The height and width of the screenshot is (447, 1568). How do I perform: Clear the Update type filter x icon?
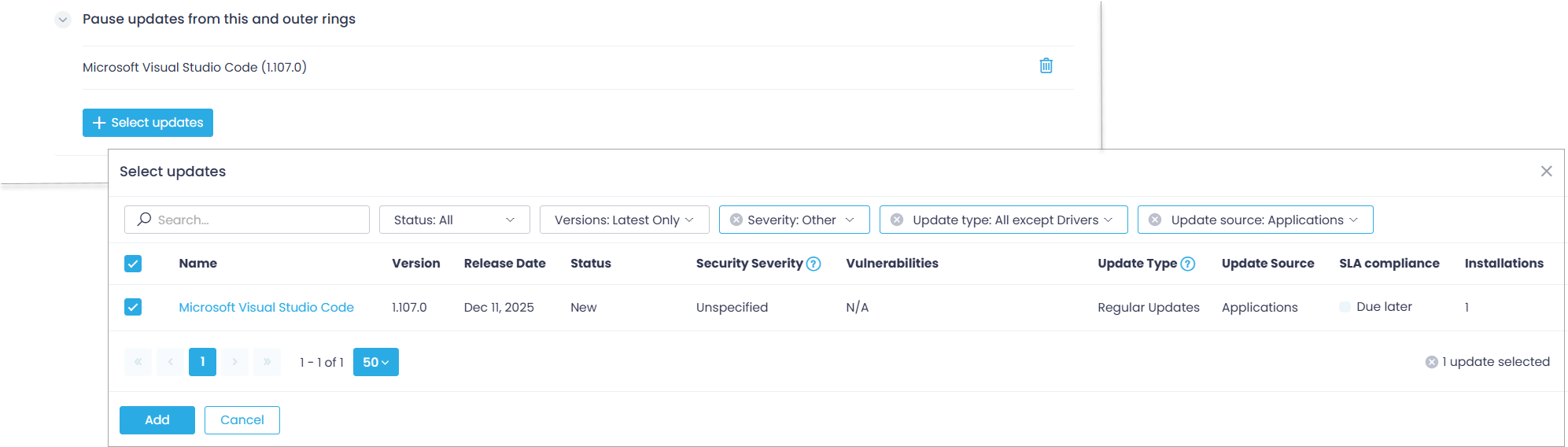pyautogui.click(x=896, y=220)
